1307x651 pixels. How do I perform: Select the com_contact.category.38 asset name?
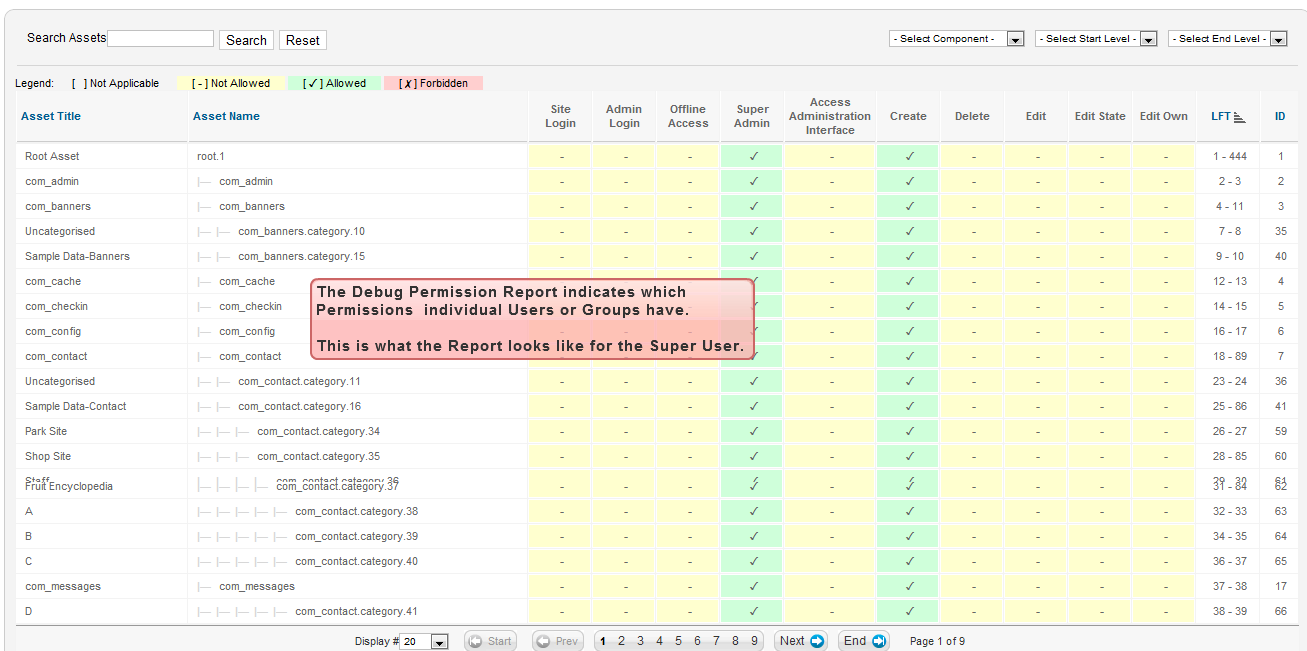(x=357, y=511)
